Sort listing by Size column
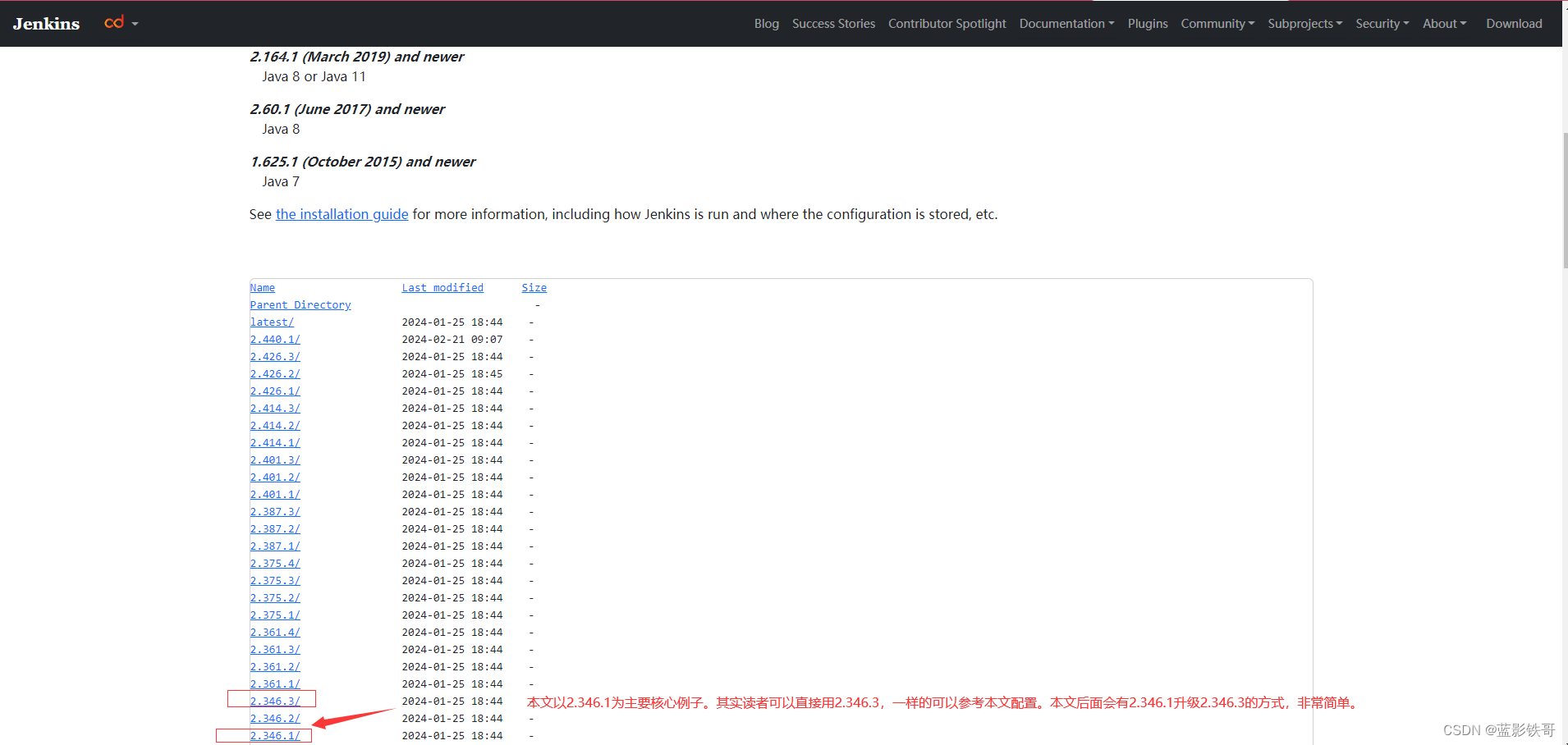Image resolution: width=1568 pixels, height=745 pixels. [x=534, y=288]
